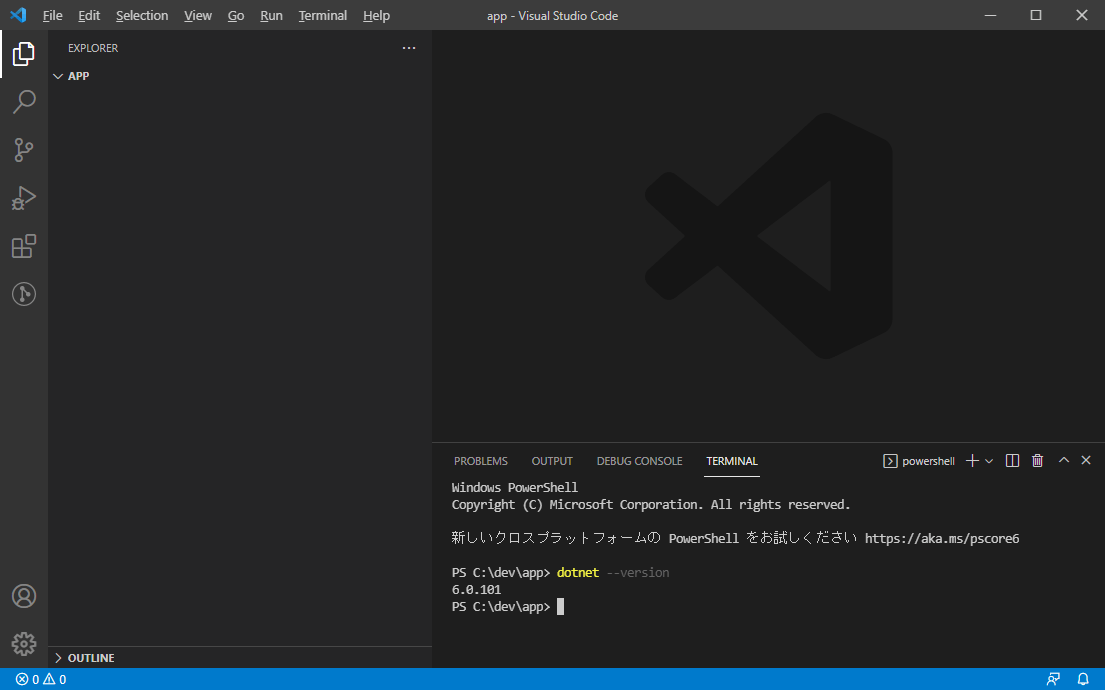
Task: Open the Git Graph icon in activity bar
Action: 24,294
